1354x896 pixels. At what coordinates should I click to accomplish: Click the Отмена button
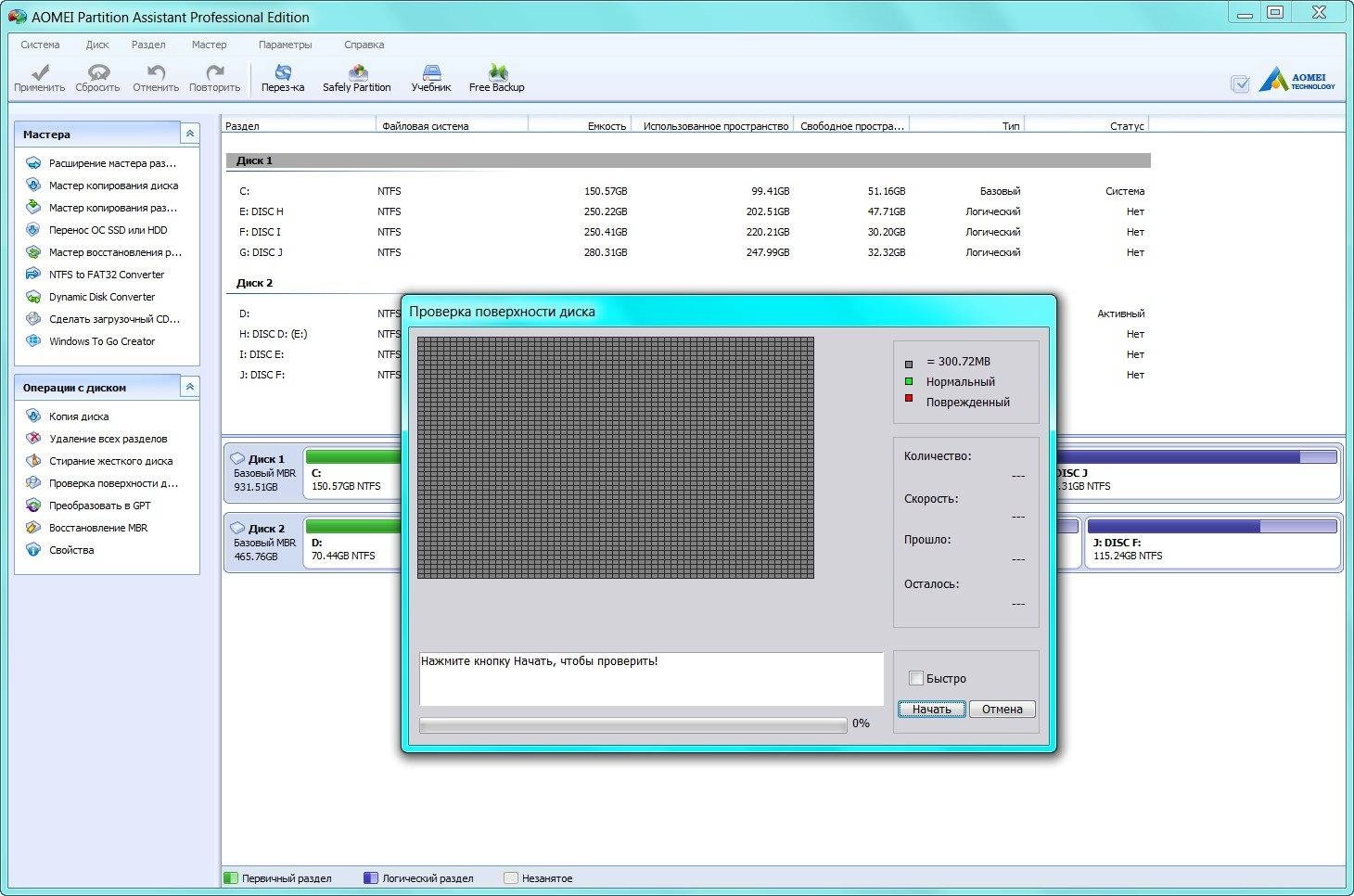pos(1003,709)
